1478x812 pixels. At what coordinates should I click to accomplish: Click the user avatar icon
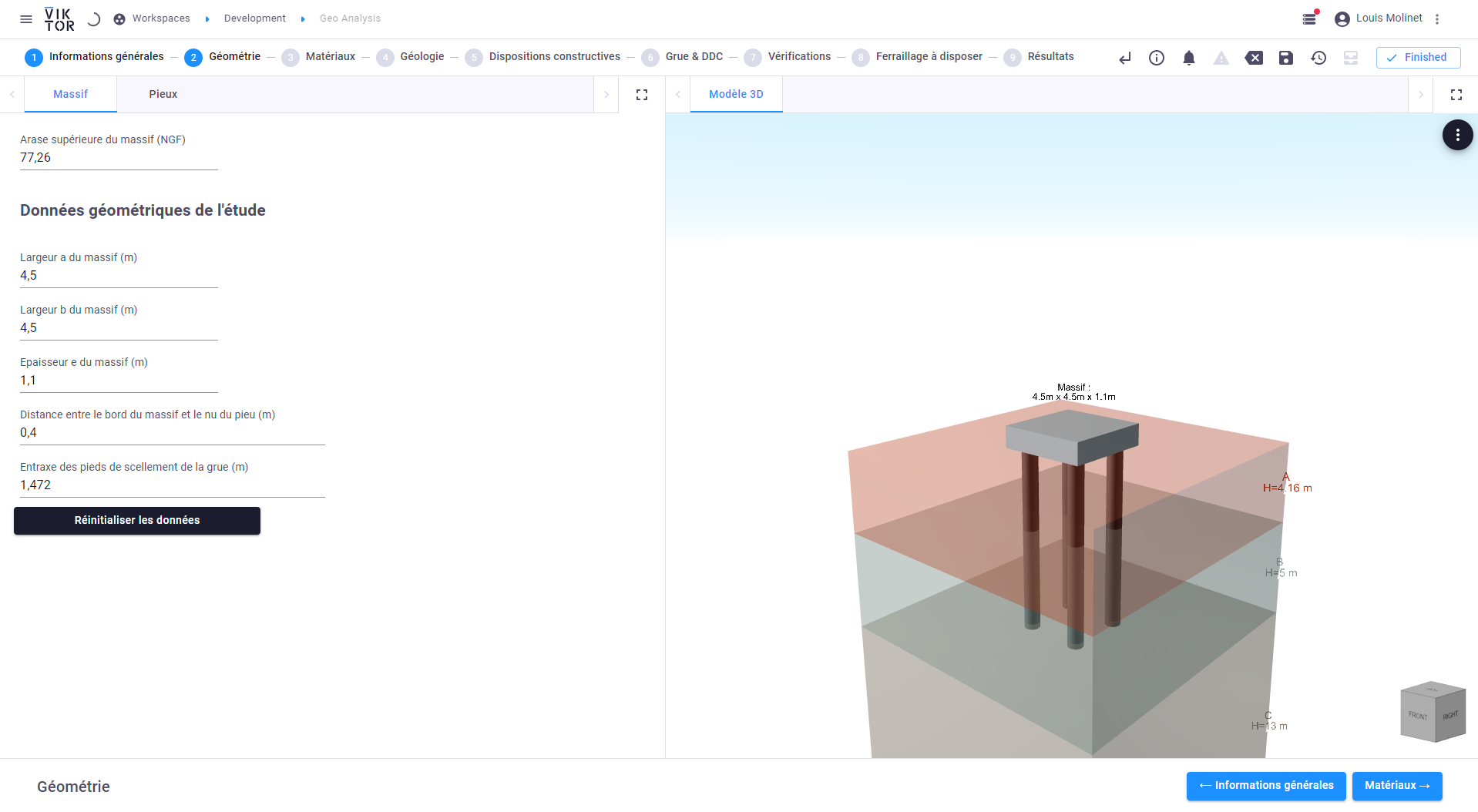point(1342,19)
